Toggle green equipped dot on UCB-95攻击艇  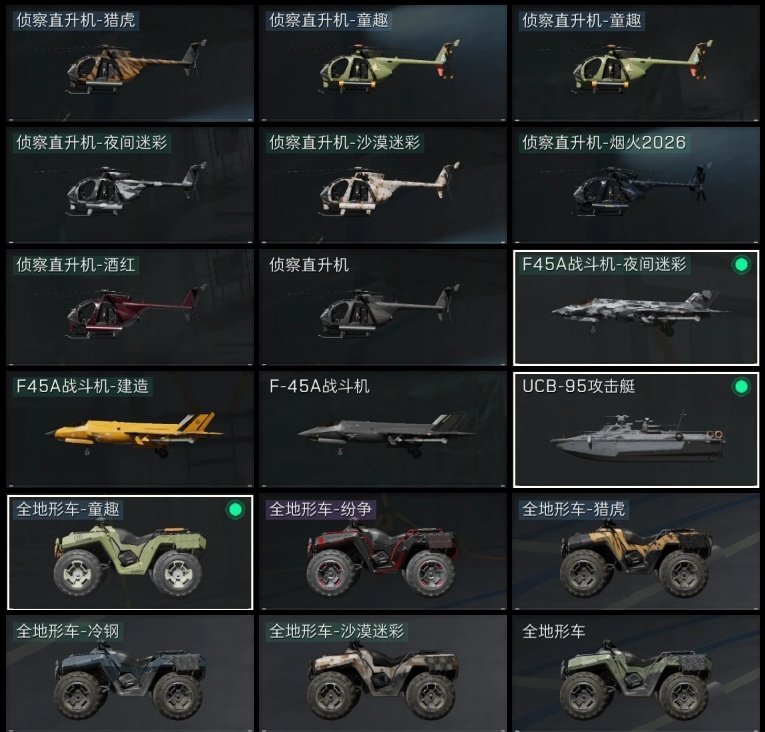click(741, 386)
